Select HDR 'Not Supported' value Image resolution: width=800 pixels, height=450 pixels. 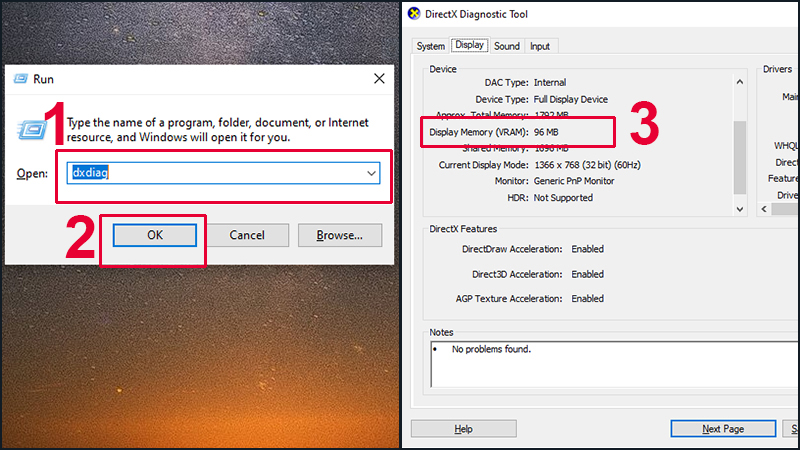point(563,198)
